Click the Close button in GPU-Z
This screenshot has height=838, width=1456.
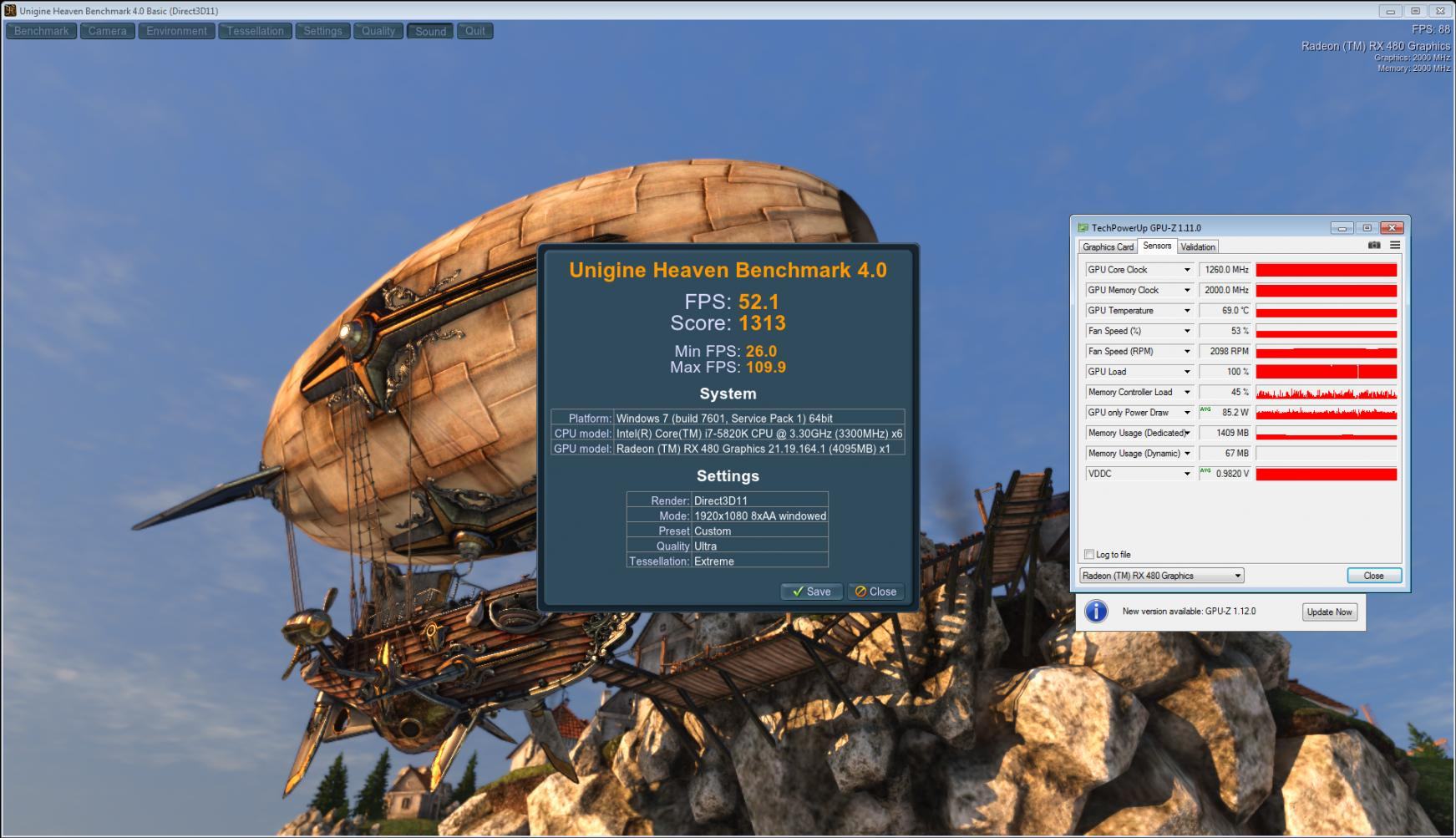pyautogui.click(x=1374, y=576)
